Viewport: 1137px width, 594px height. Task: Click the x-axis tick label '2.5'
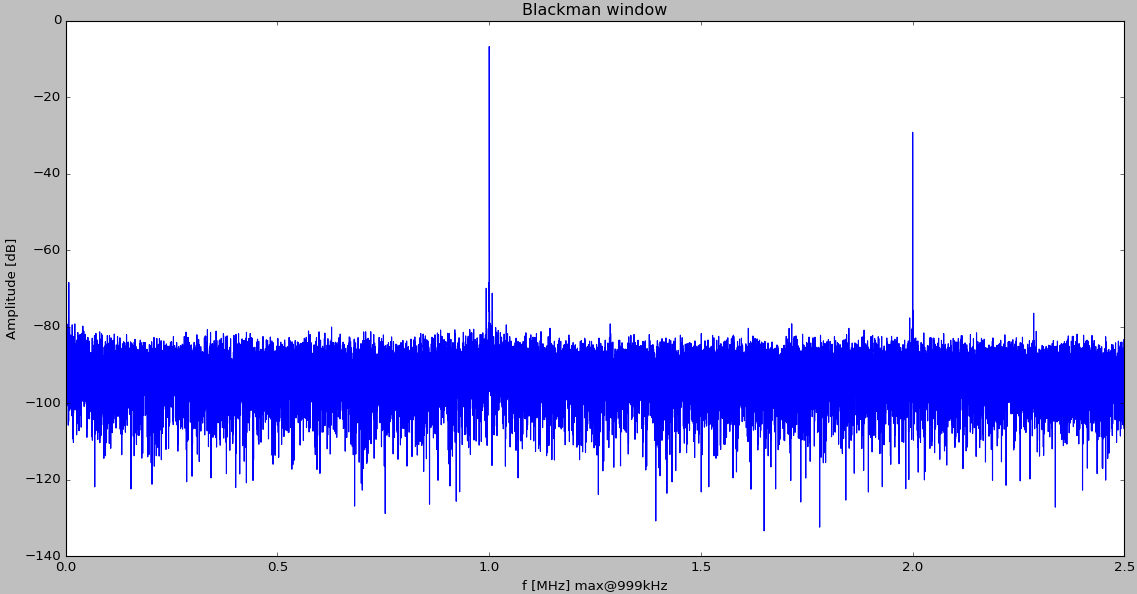click(x=1124, y=567)
